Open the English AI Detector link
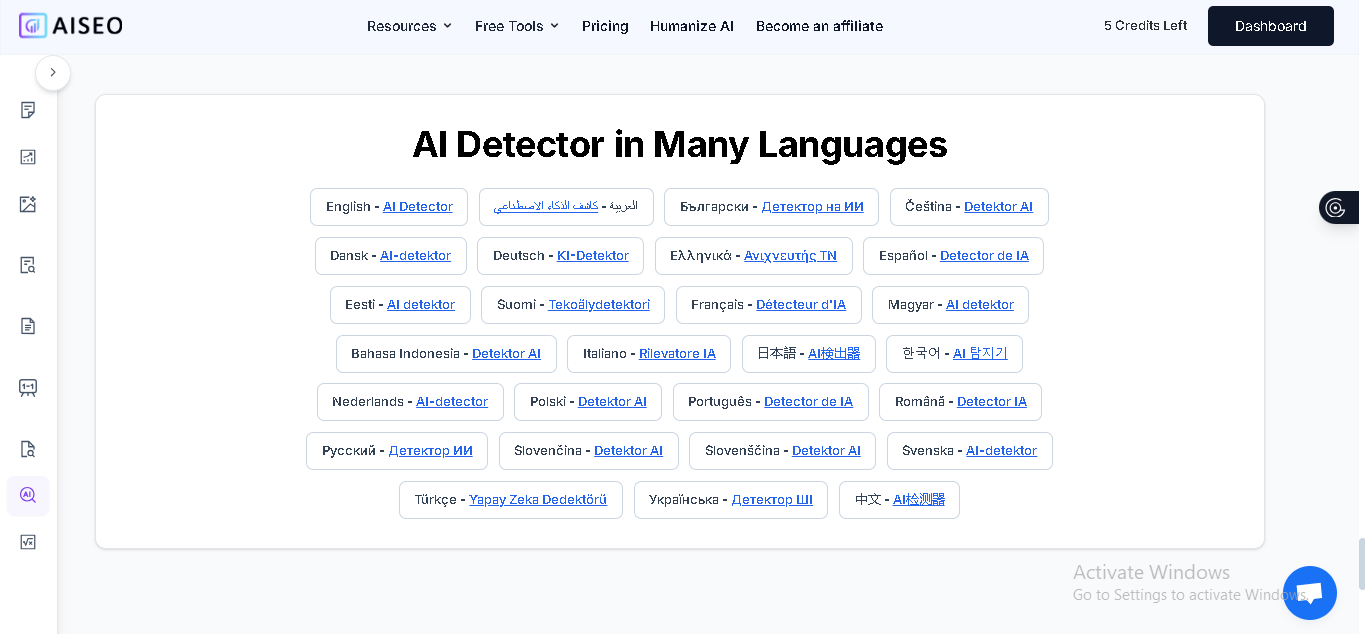Image resolution: width=1365 pixels, height=634 pixels. [x=418, y=207]
